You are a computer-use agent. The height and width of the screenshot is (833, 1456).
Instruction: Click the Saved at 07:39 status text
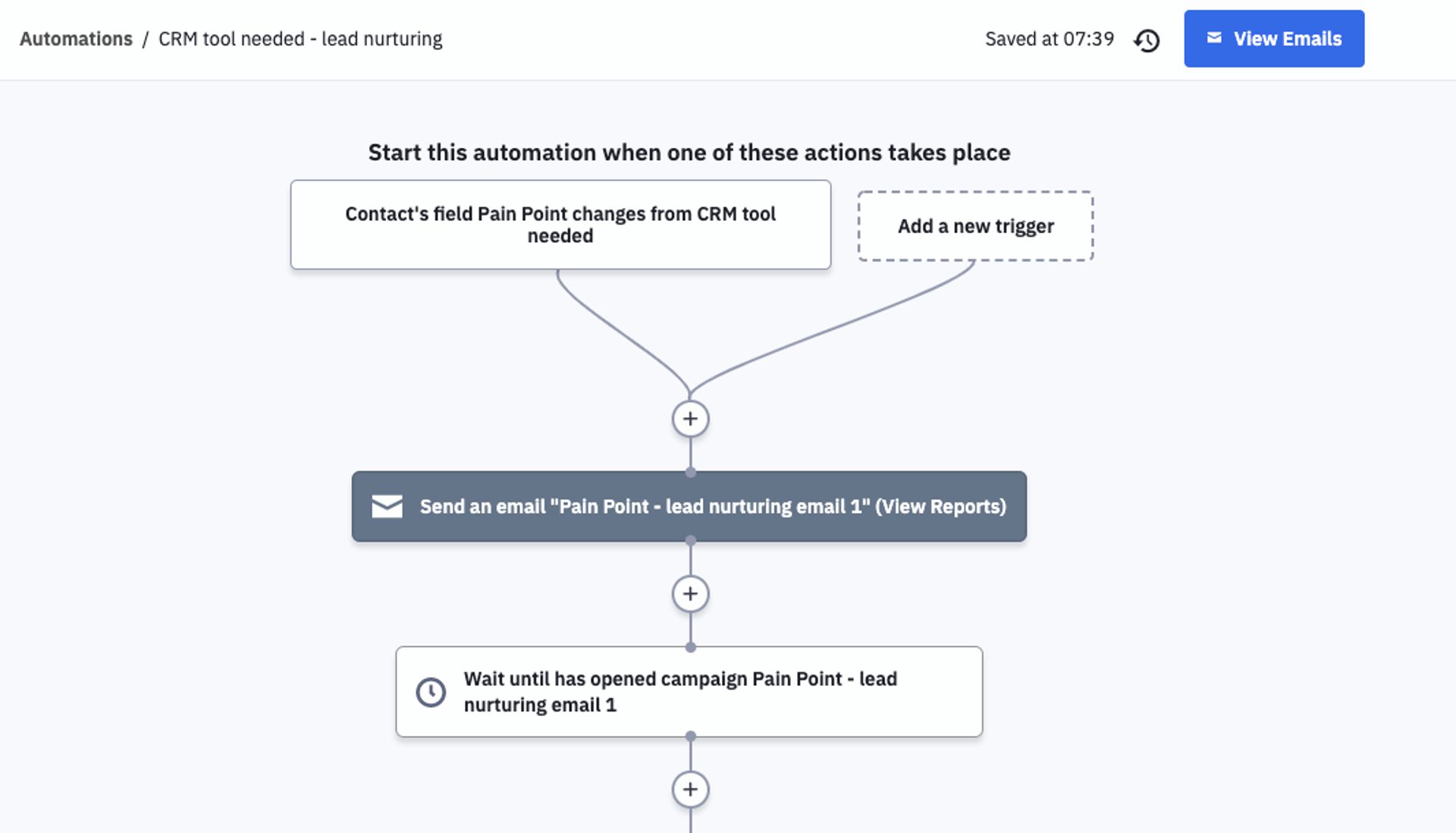[1050, 39]
